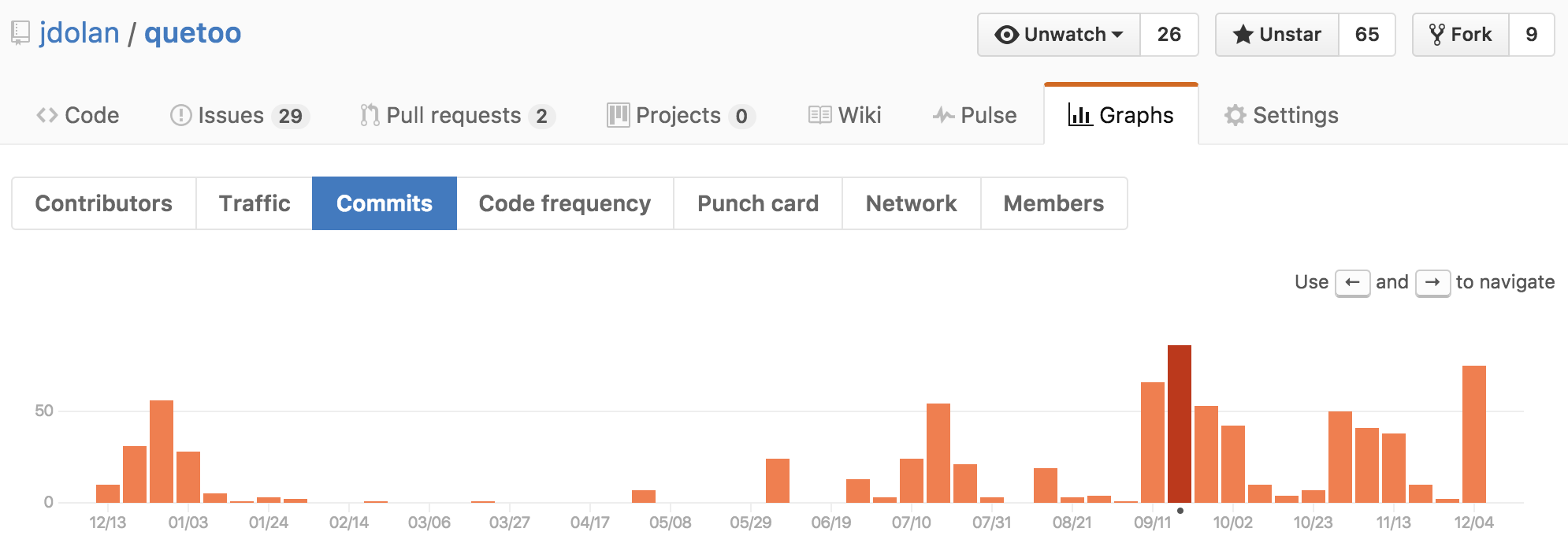This screenshot has width=1568, height=558.
Task: Open the Punch card tab
Action: 758,203
